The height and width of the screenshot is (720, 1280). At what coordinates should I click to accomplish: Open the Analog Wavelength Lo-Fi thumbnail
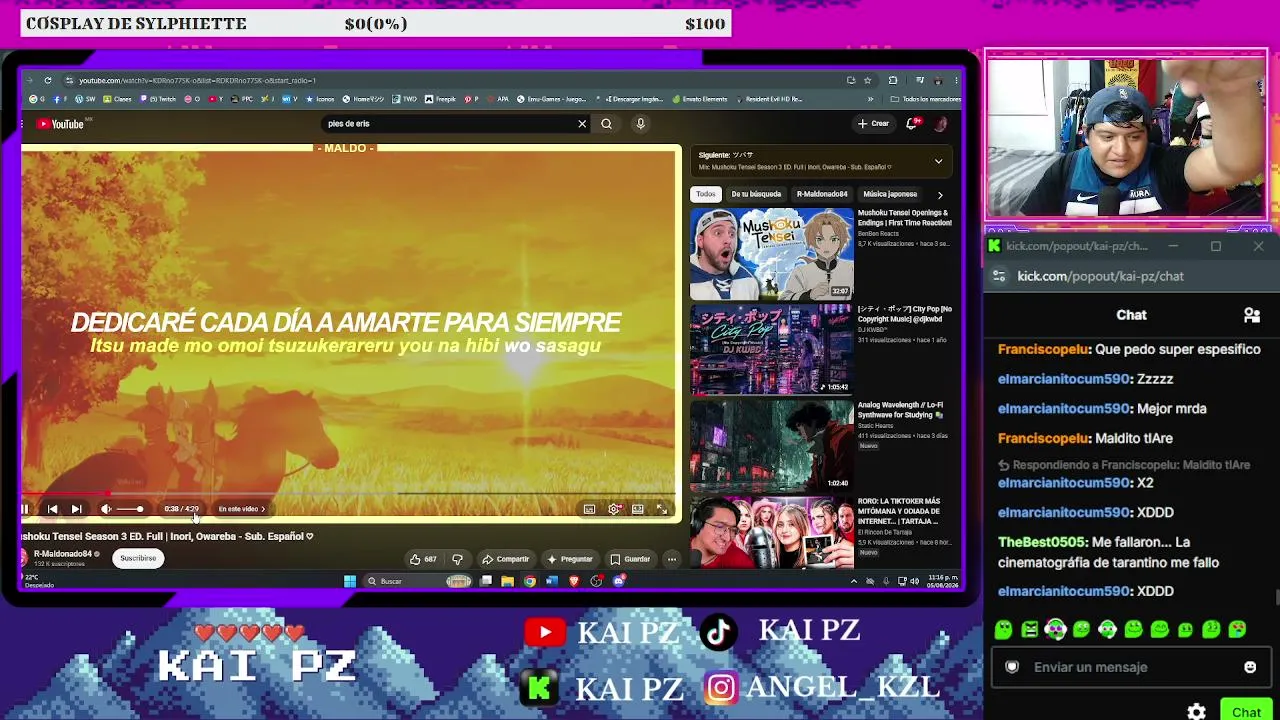771,446
